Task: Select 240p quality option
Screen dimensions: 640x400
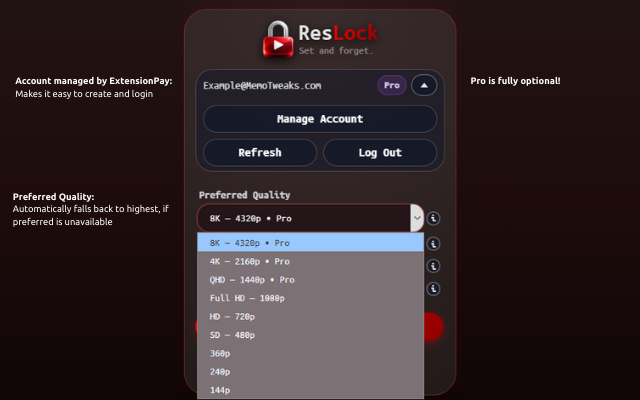Action: [x=311, y=371]
